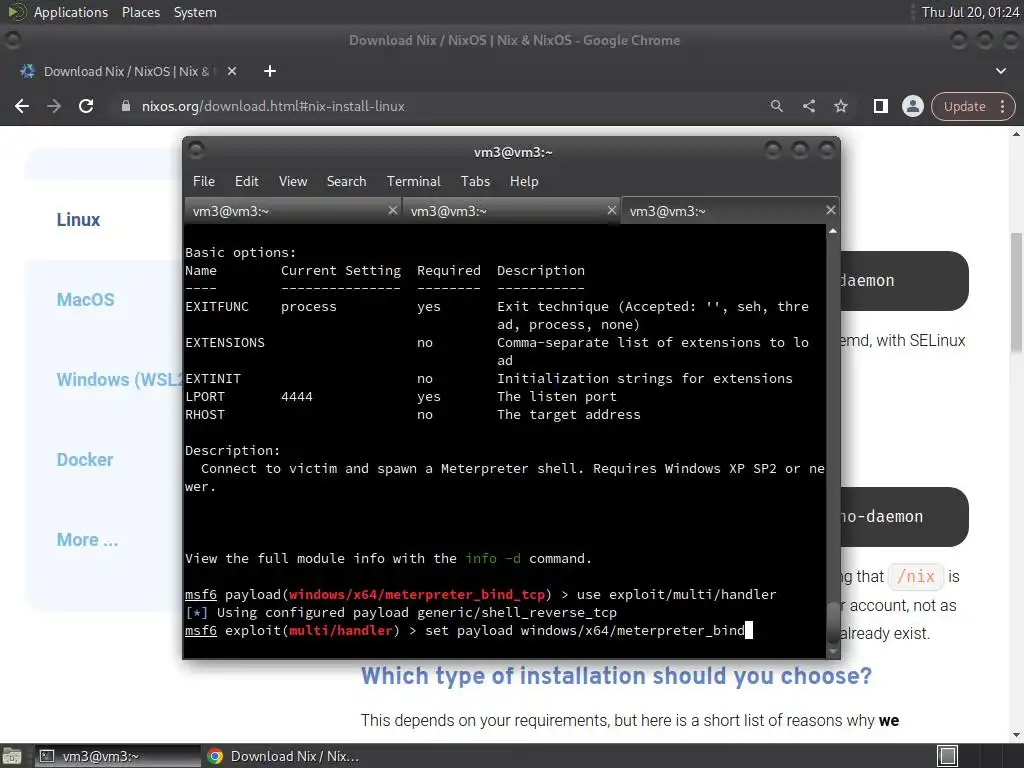Click the 'RHOST' row in terminal
This screenshot has width=1024, height=768.
[x=413, y=415]
